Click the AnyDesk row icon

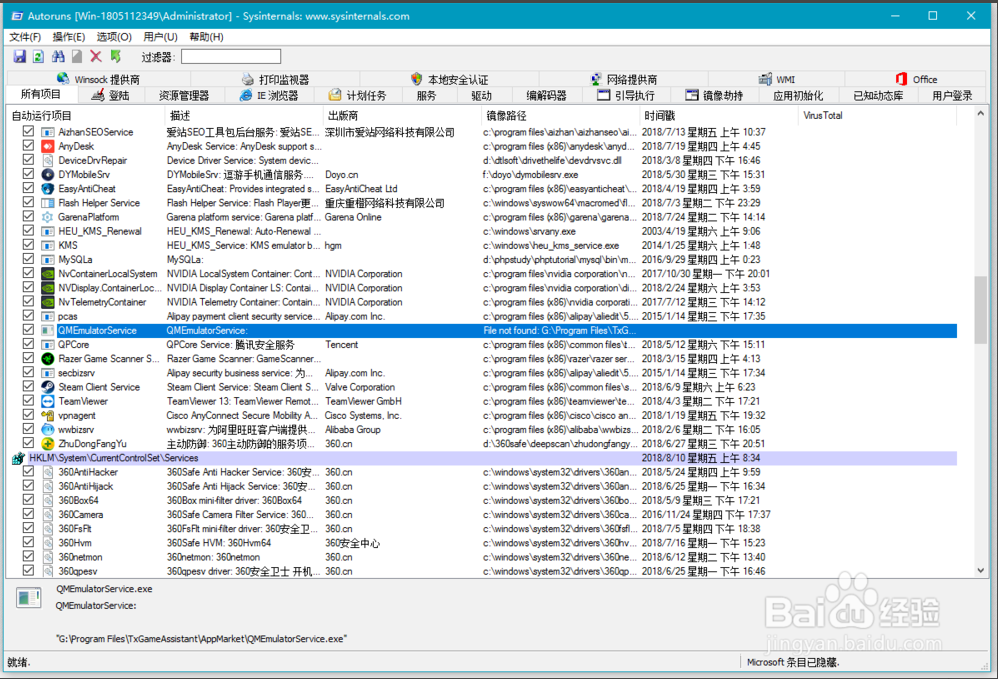pyautogui.click(x=48, y=146)
